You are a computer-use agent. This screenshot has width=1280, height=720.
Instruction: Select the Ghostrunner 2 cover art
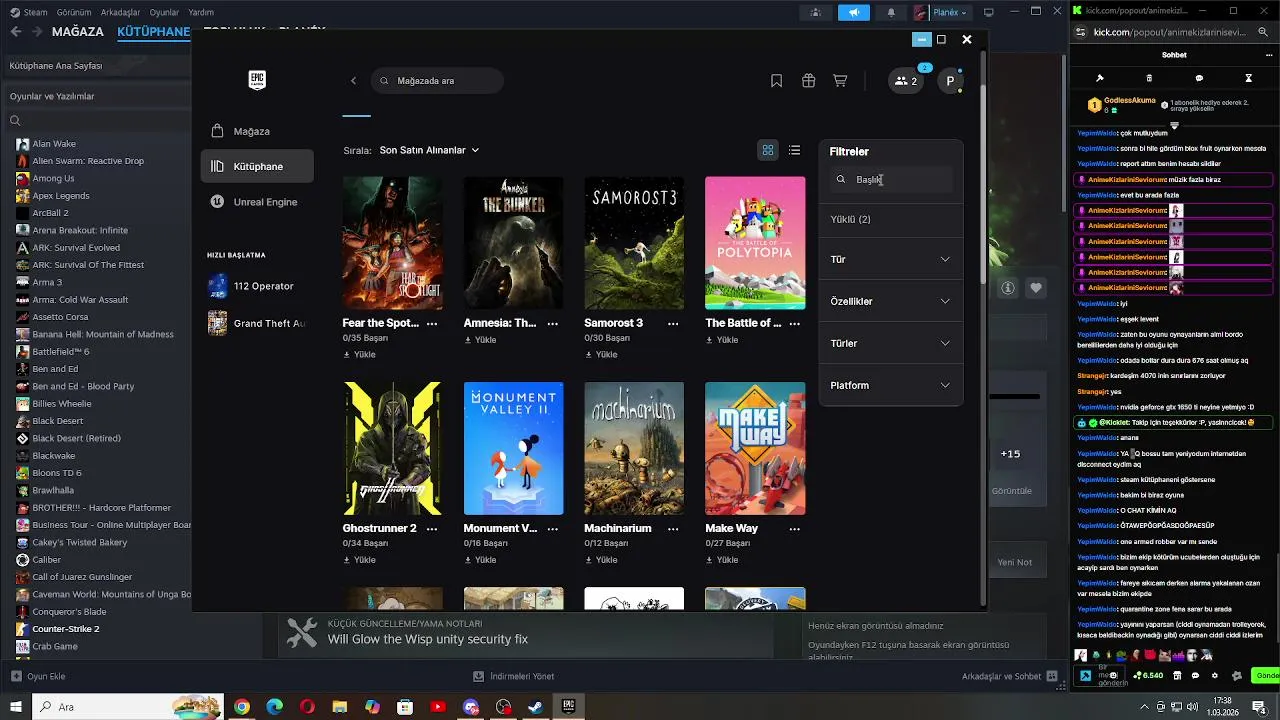[392, 448]
